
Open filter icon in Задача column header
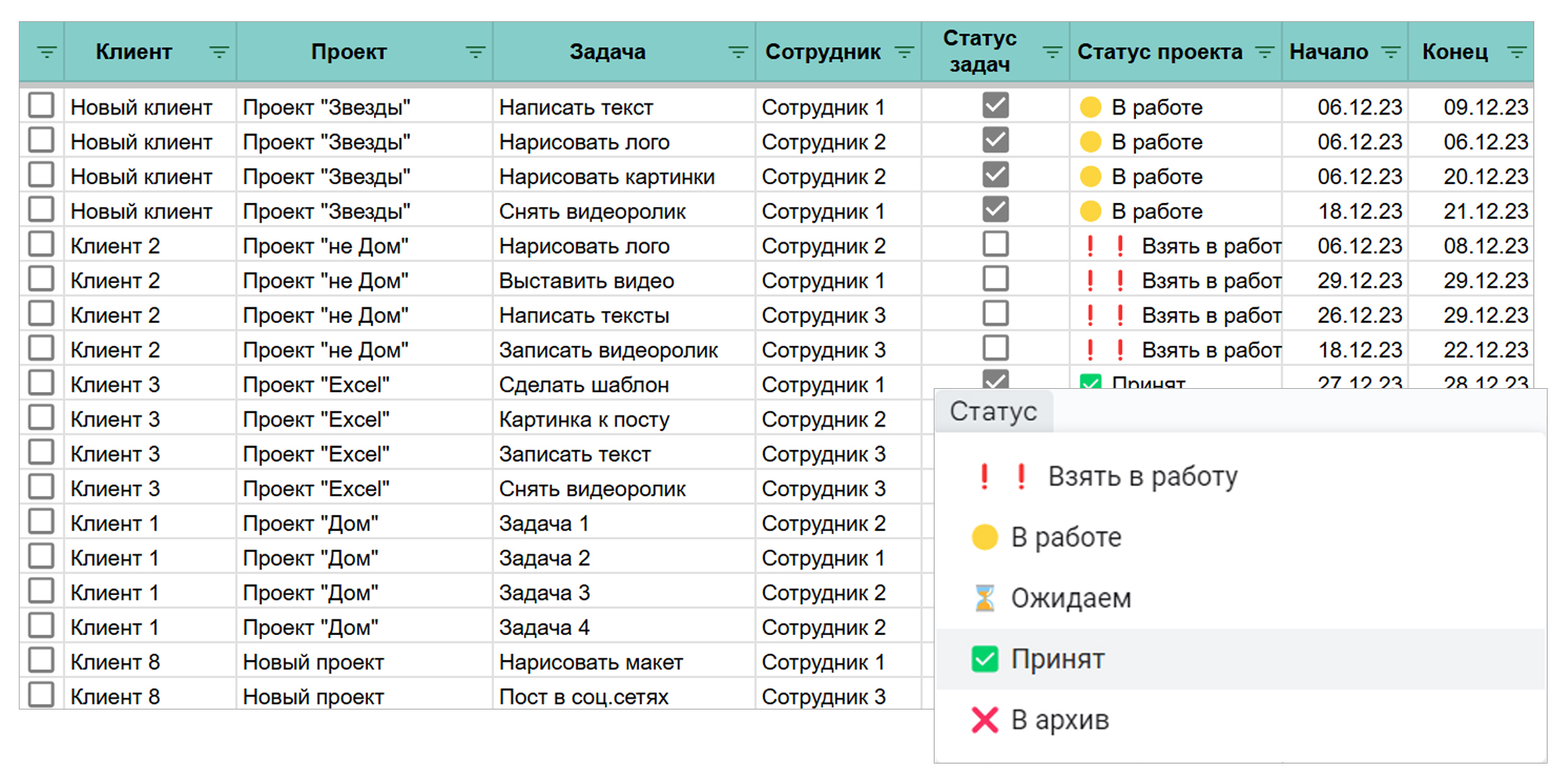pos(738,53)
